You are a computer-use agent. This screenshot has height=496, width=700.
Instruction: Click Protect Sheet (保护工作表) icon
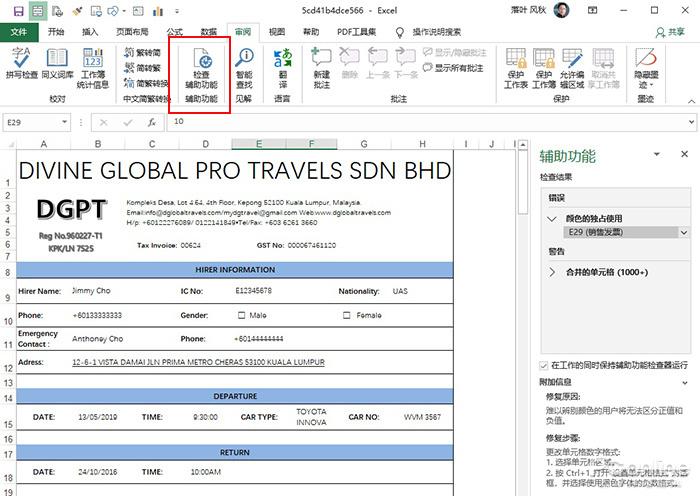pos(516,68)
